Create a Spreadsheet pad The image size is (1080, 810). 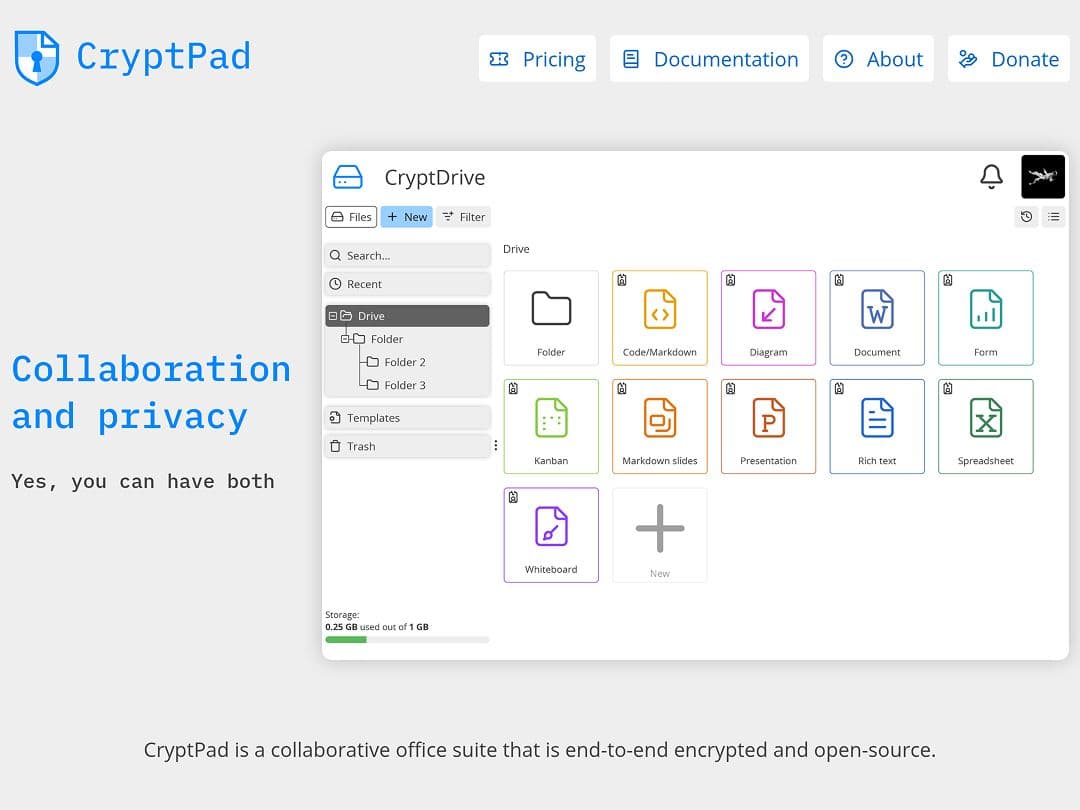coord(986,426)
